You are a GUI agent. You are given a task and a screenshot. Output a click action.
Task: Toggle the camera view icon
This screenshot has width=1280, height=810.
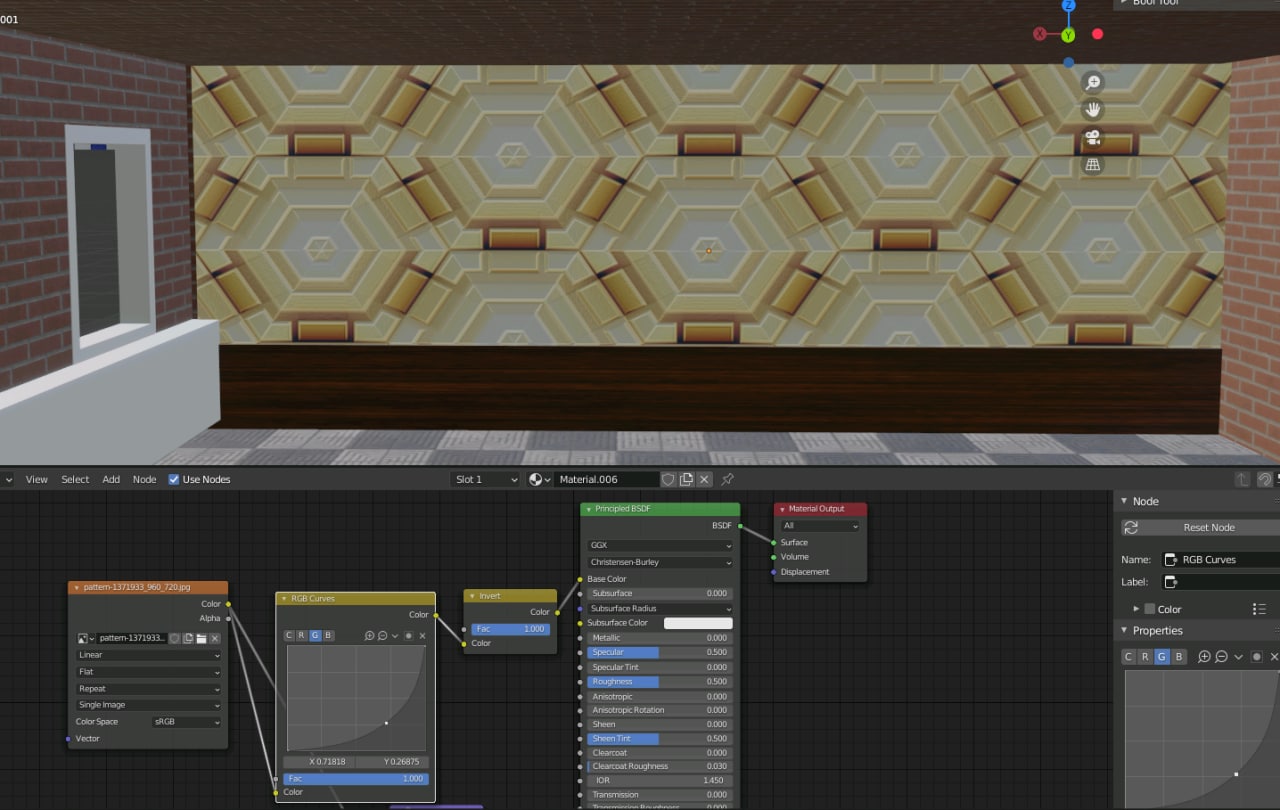(x=1093, y=137)
